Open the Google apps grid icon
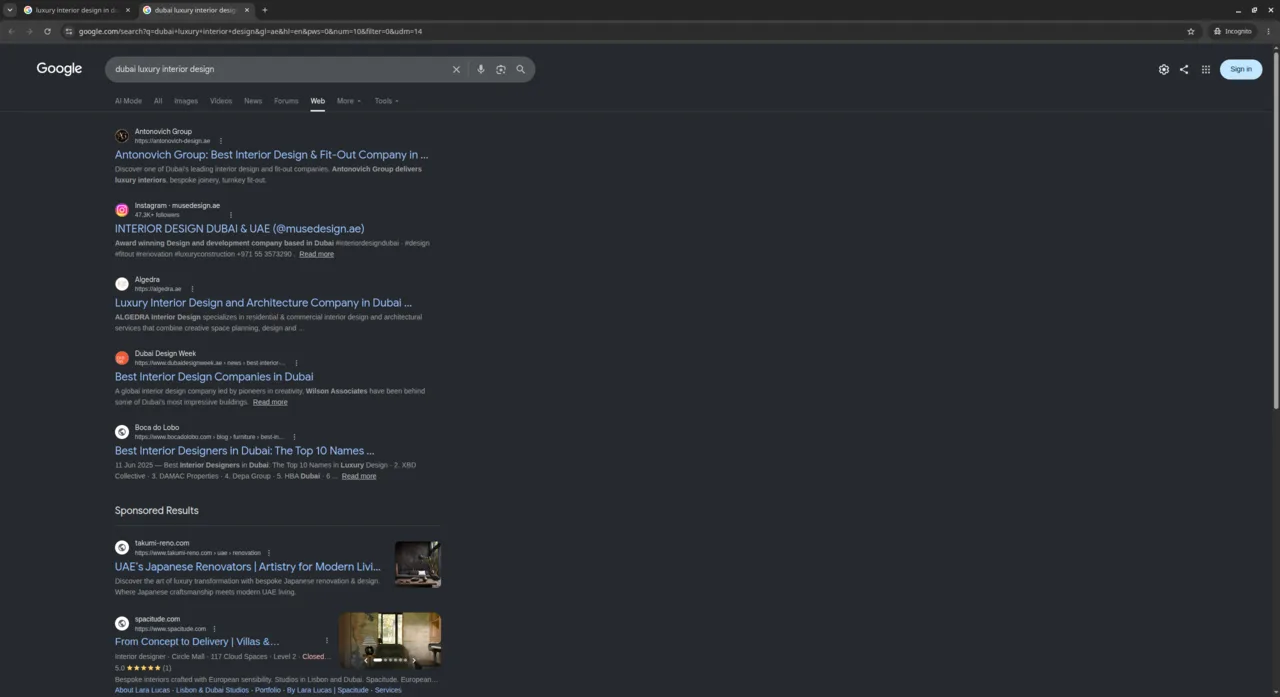 pos(1206,70)
